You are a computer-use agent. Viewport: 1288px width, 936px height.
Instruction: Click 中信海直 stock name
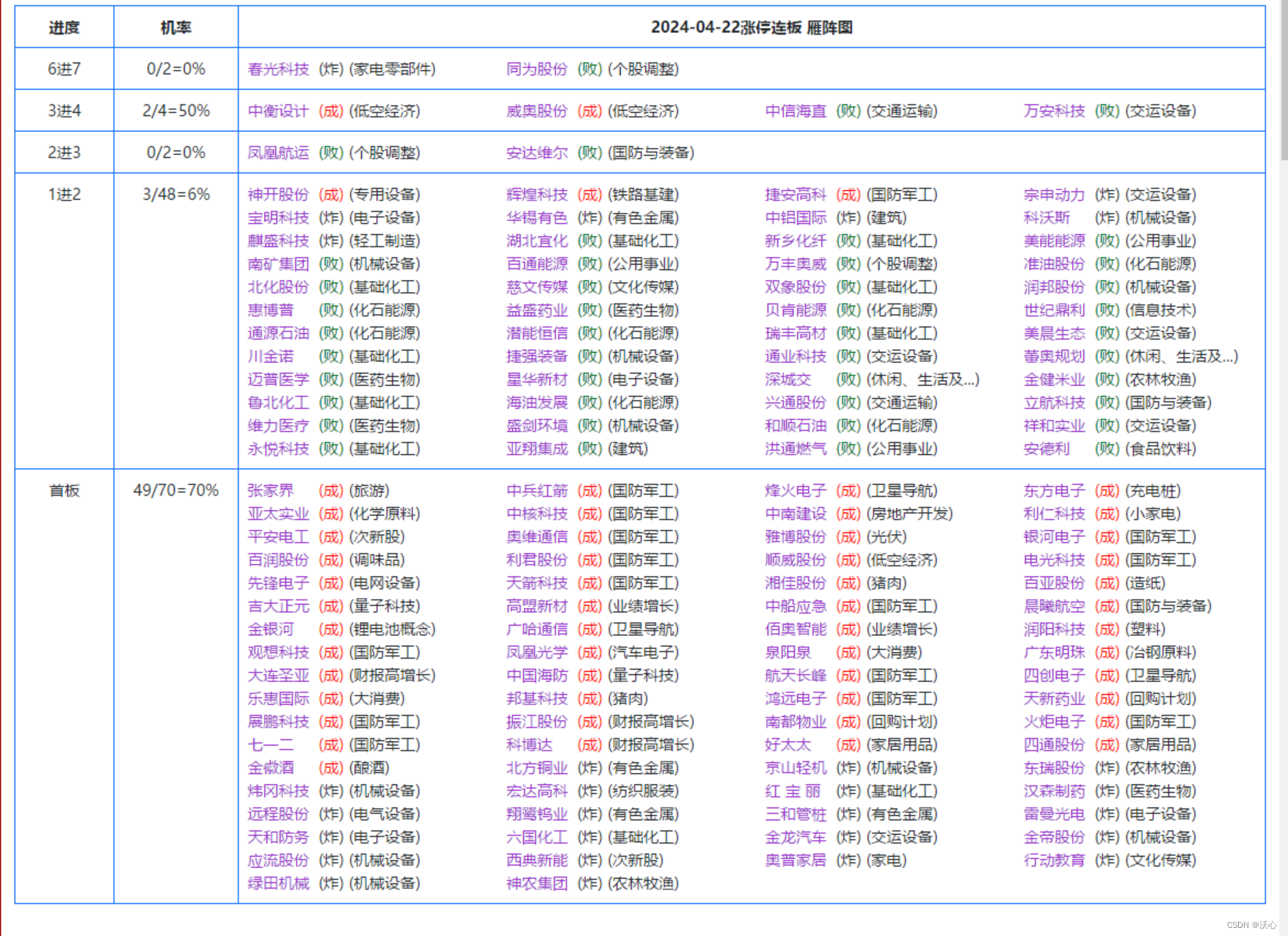[796, 111]
